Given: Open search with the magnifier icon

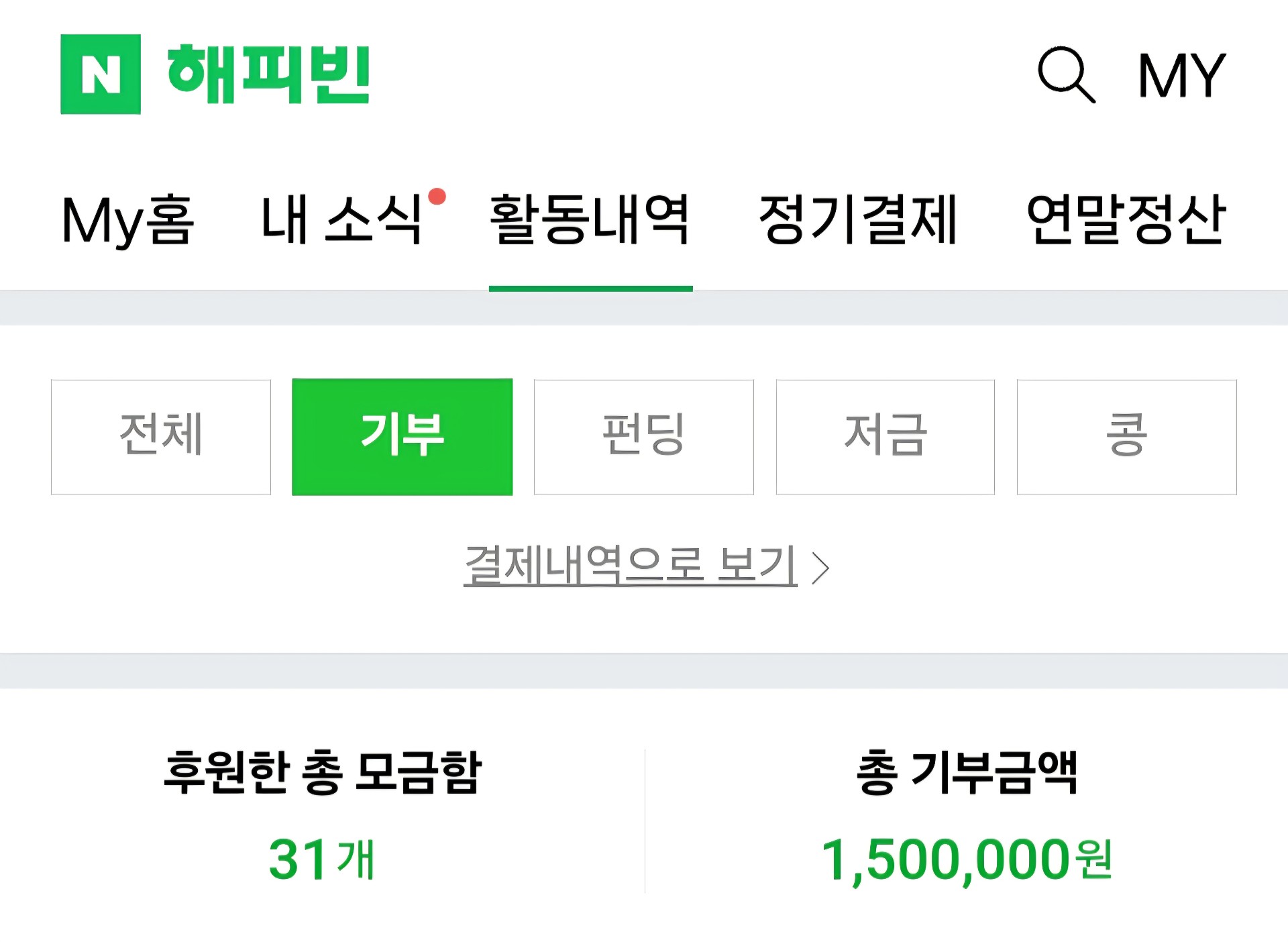Looking at the screenshot, I should click(1066, 74).
